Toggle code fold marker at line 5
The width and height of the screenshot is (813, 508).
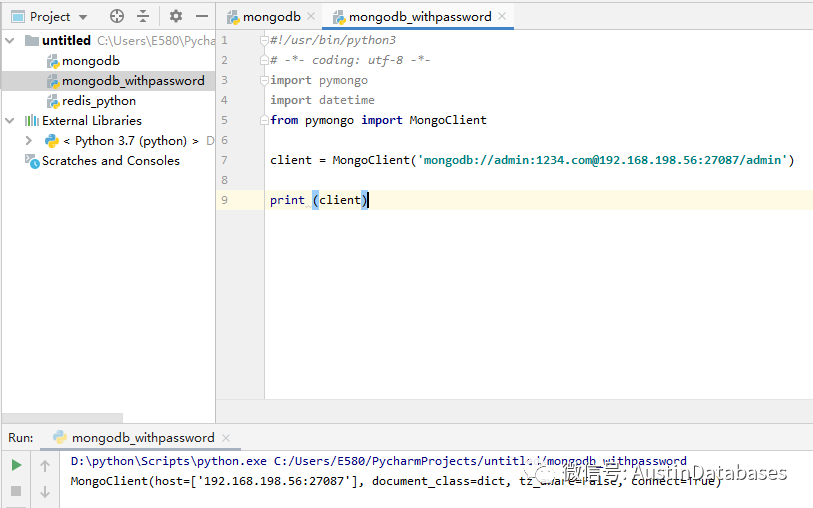tap(266, 120)
